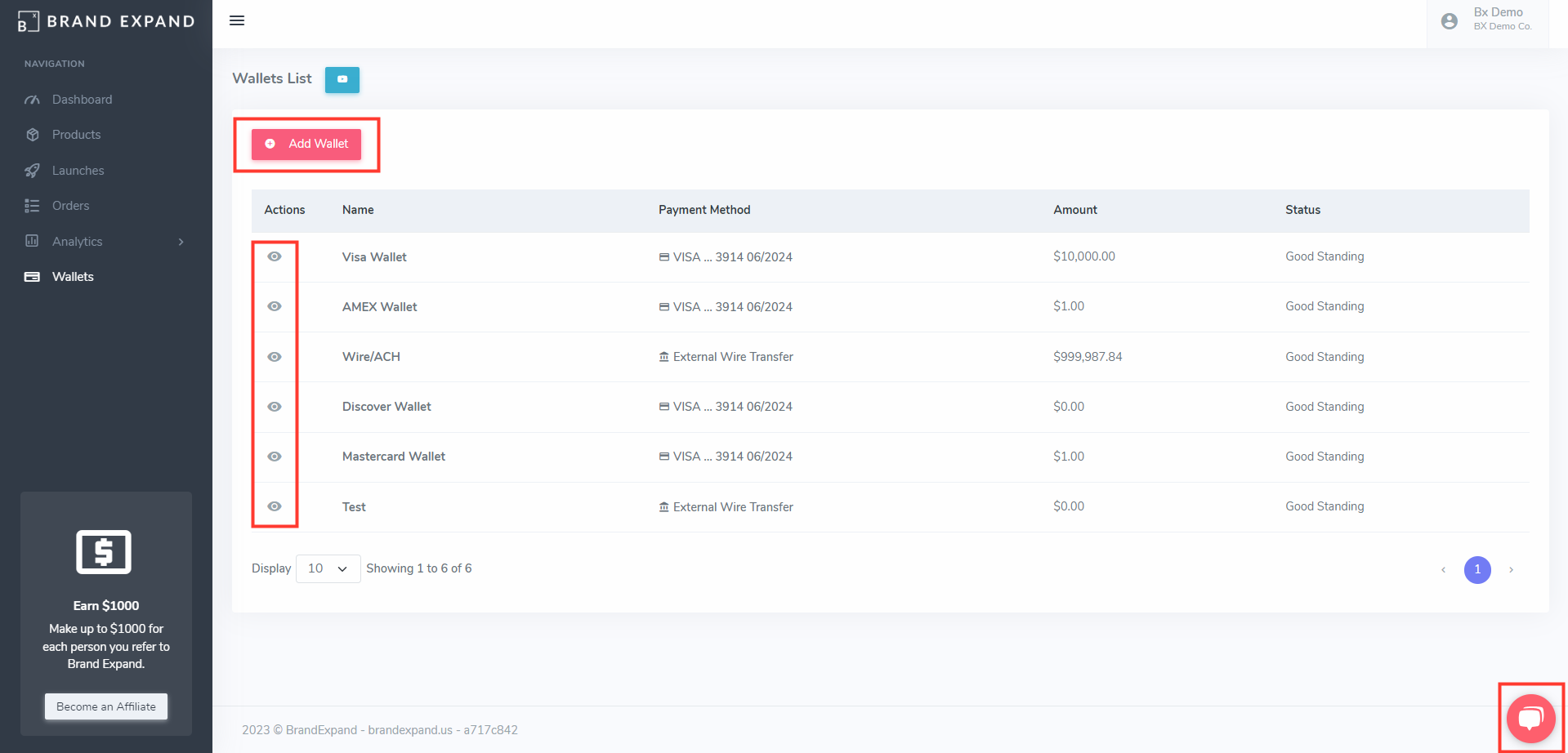Click the video tutorial icon beside Wallets List
Viewport: 1568px width, 753px height.
point(342,79)
